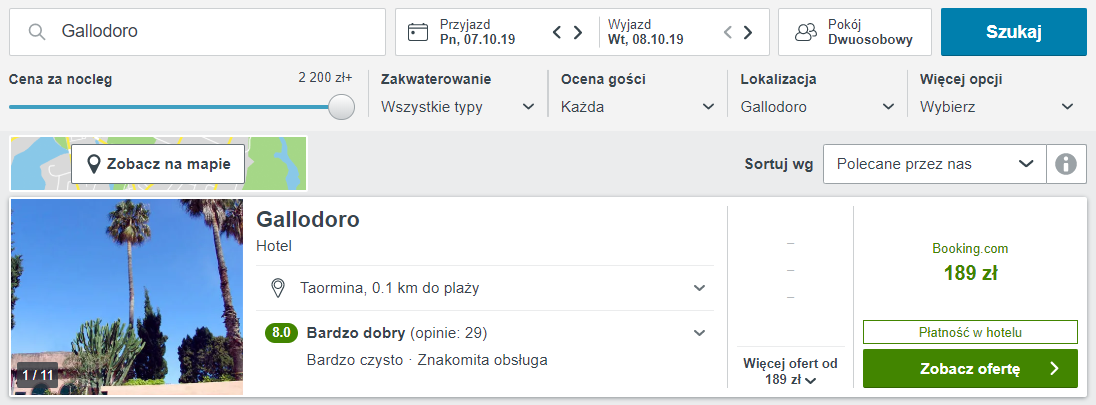Open the Więcej opcji Wybierz dropdown

click(x=997, y=107)
